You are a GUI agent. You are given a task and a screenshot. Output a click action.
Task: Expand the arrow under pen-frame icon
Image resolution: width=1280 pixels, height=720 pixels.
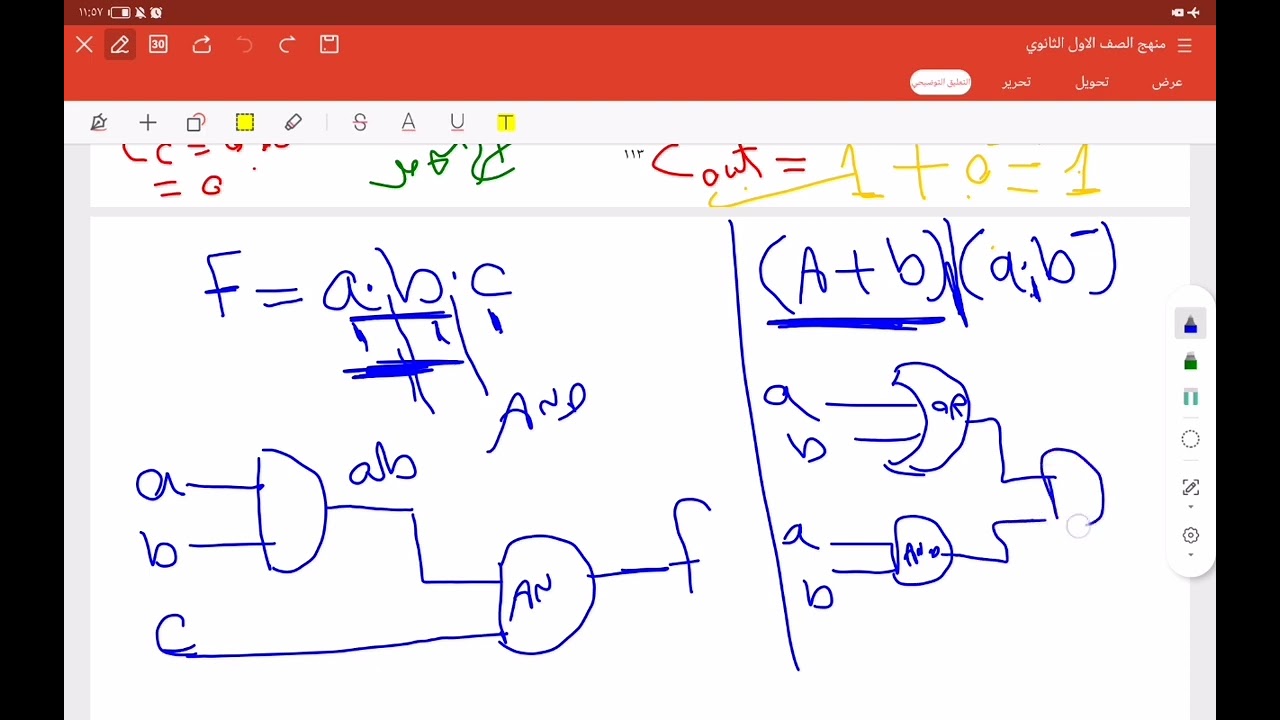point(1190,507)
